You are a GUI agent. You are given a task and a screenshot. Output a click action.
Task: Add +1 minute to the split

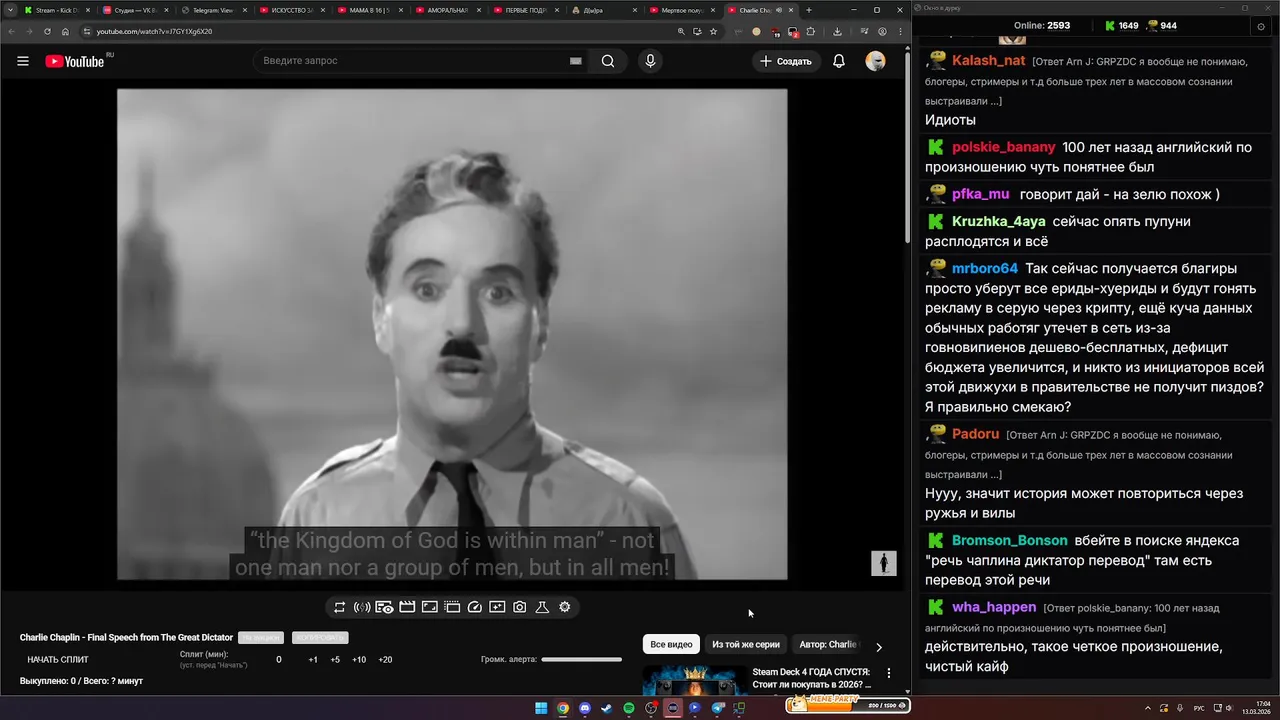(313, 660)
